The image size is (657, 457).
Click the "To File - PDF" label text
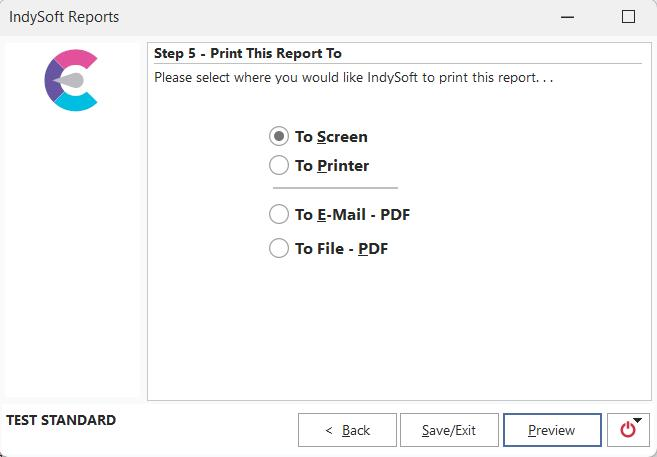(341, 249)
